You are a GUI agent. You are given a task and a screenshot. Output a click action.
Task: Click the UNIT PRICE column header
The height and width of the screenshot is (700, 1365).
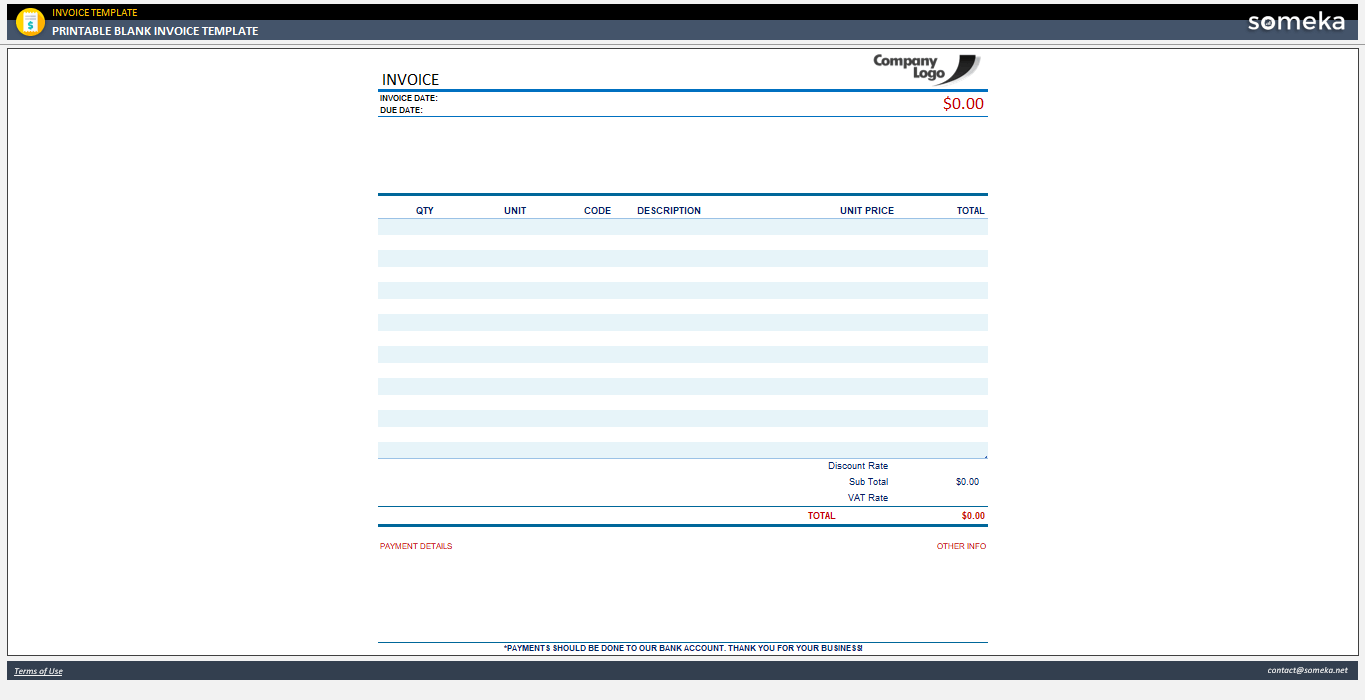point(867,210)
